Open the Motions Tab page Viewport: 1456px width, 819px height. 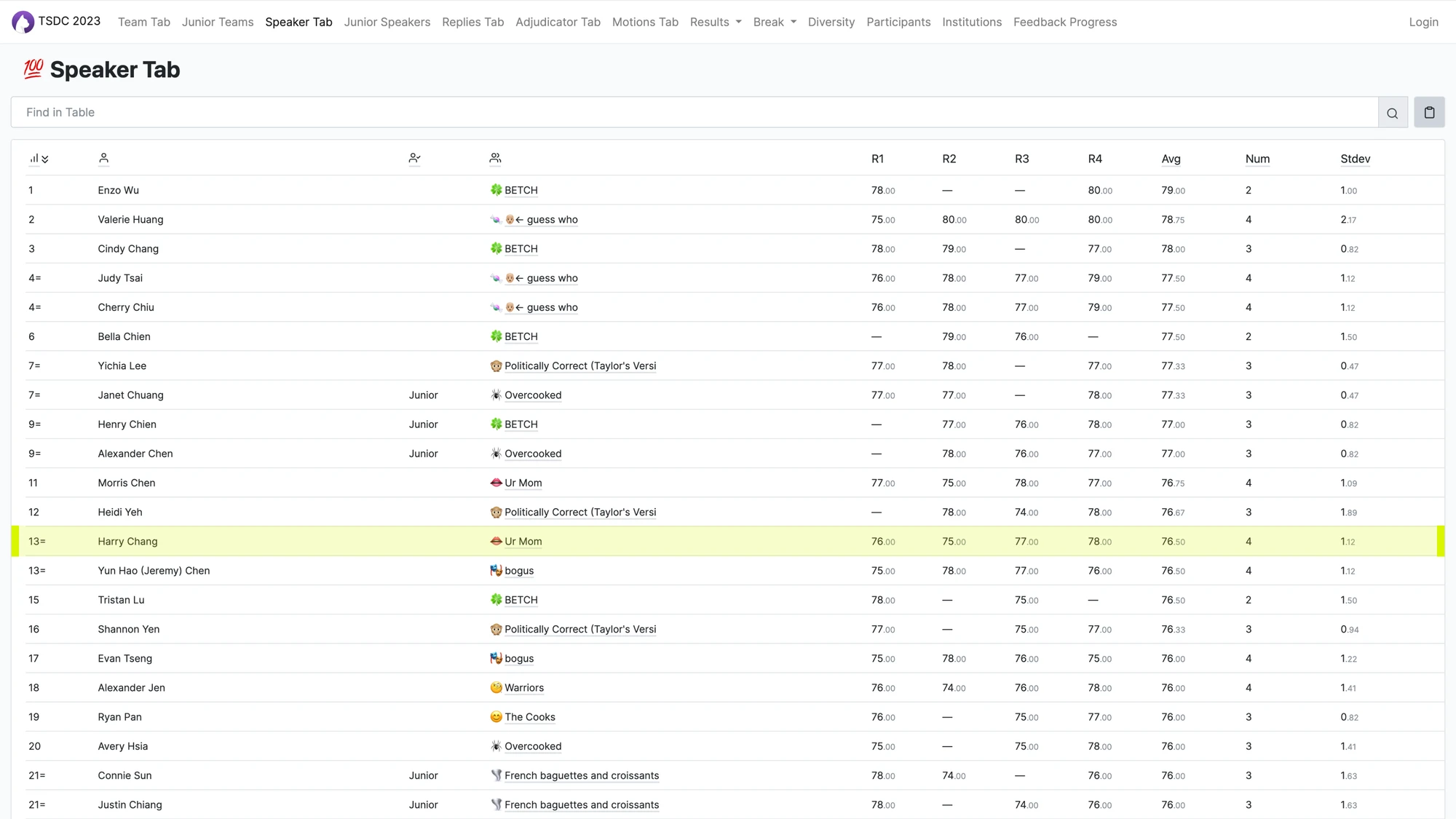click(x=644, y=22)
